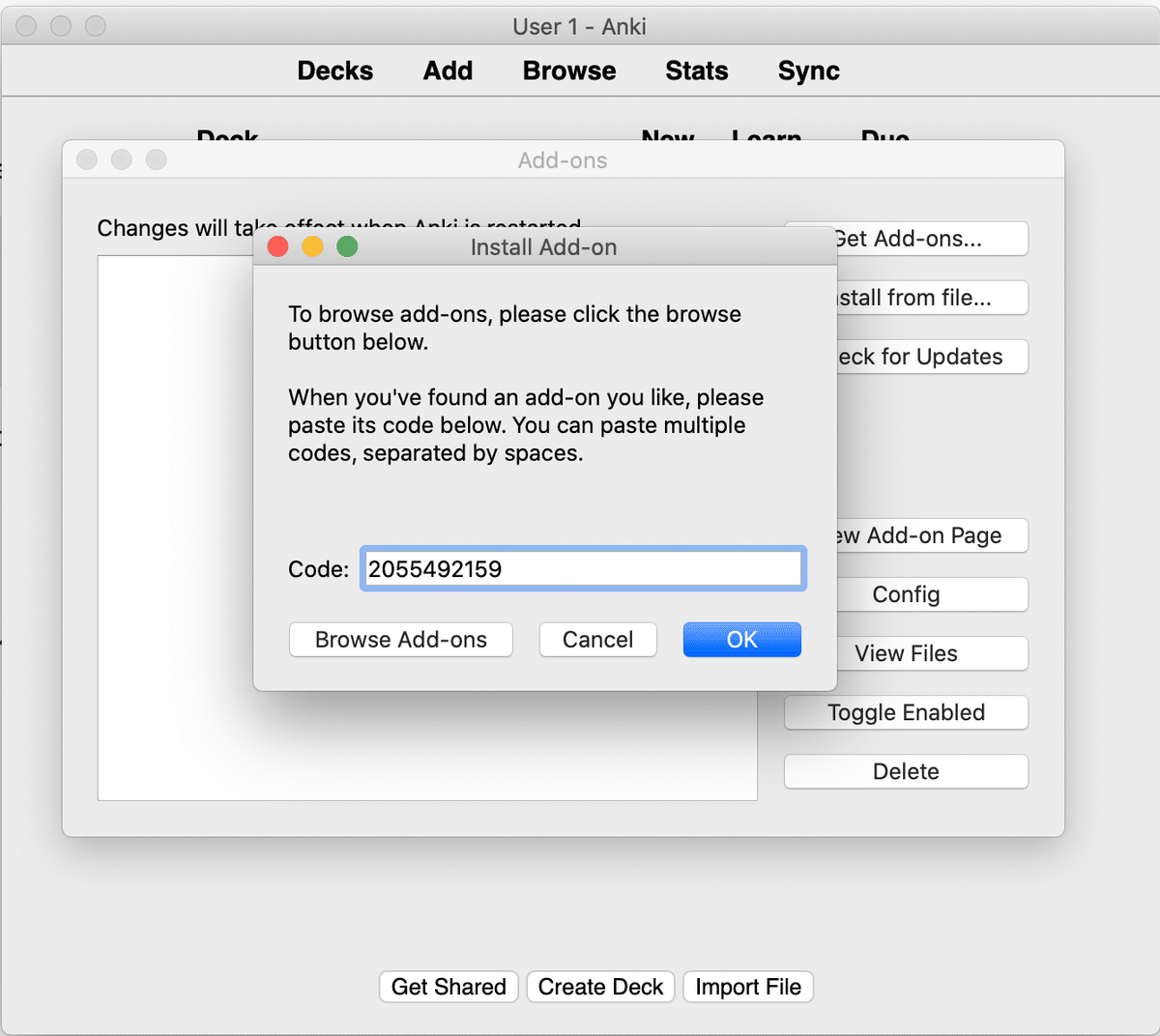Open the Stats tab
The image size is (1160, 1036).
pyautogui.click(x=696, y=71)
